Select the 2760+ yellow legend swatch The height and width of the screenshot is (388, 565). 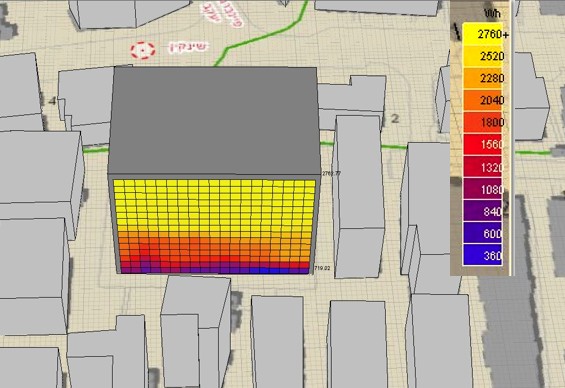482,34
